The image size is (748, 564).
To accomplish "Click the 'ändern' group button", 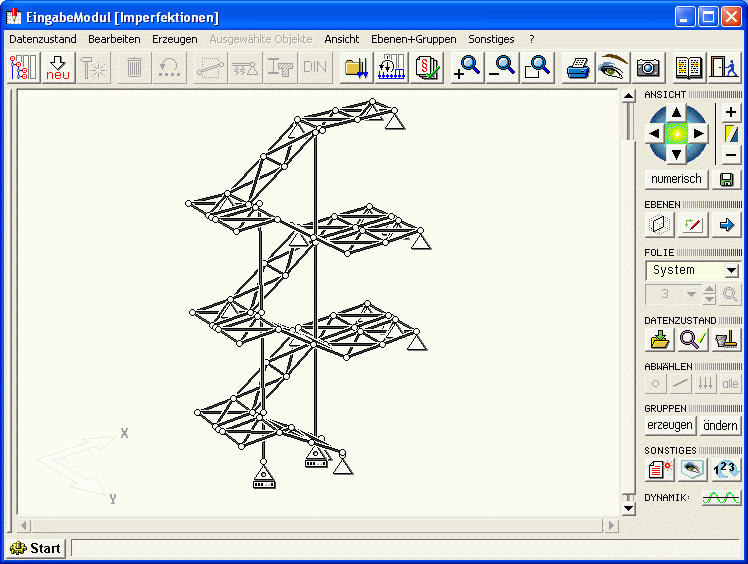I will 720,425.
